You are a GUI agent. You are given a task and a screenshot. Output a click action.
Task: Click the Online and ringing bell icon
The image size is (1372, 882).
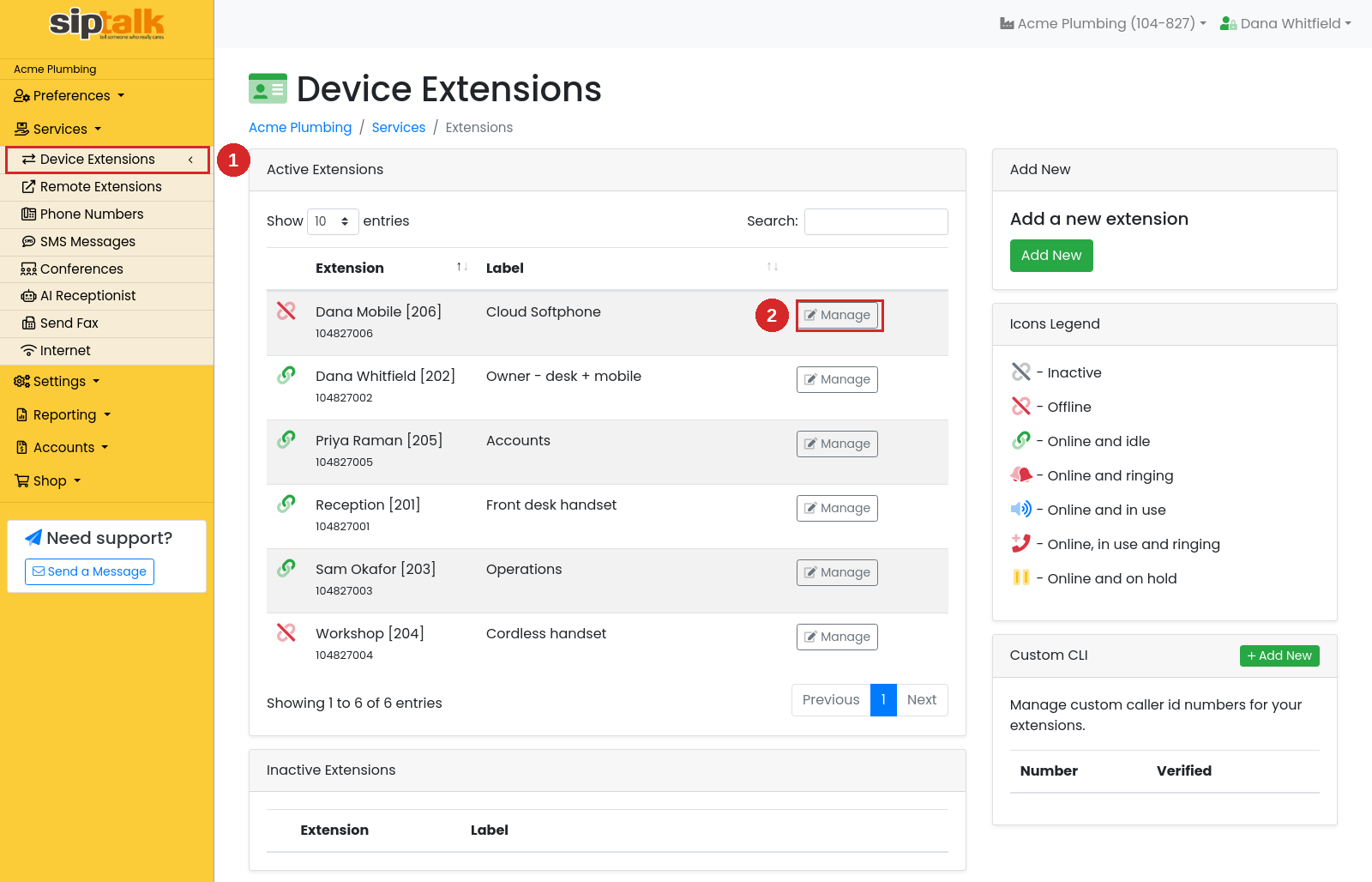1020,474
